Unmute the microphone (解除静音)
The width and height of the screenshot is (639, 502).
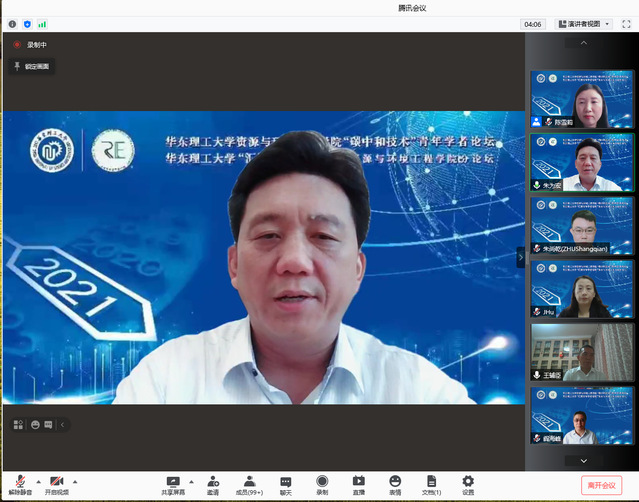(x=20, y=483)
